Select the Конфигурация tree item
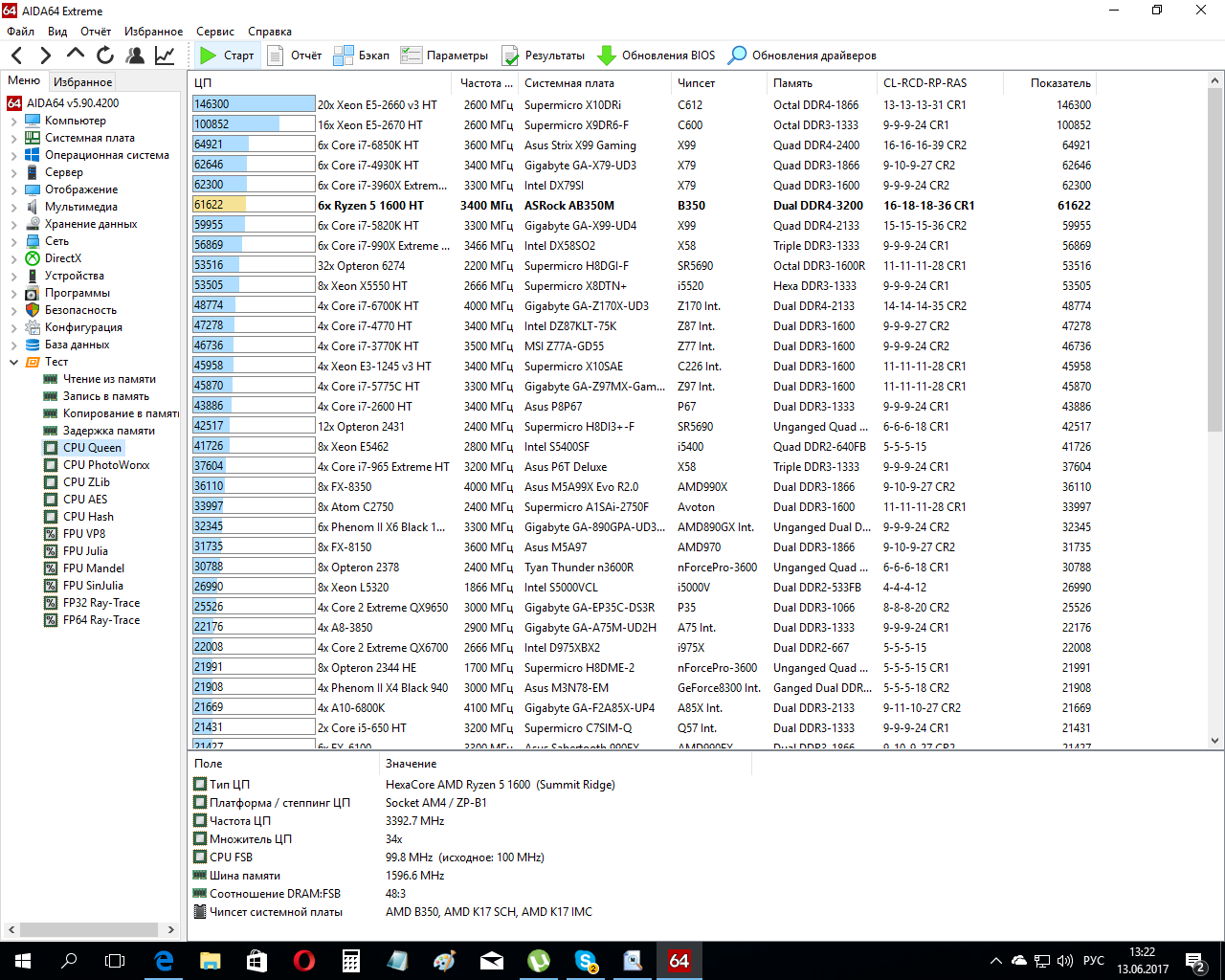 pyautogui.click(x=73, y=327)
